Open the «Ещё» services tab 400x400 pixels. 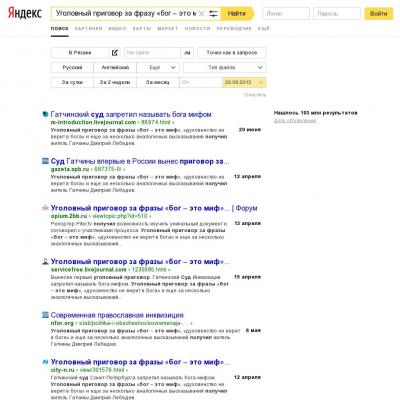tap(263, 29)
